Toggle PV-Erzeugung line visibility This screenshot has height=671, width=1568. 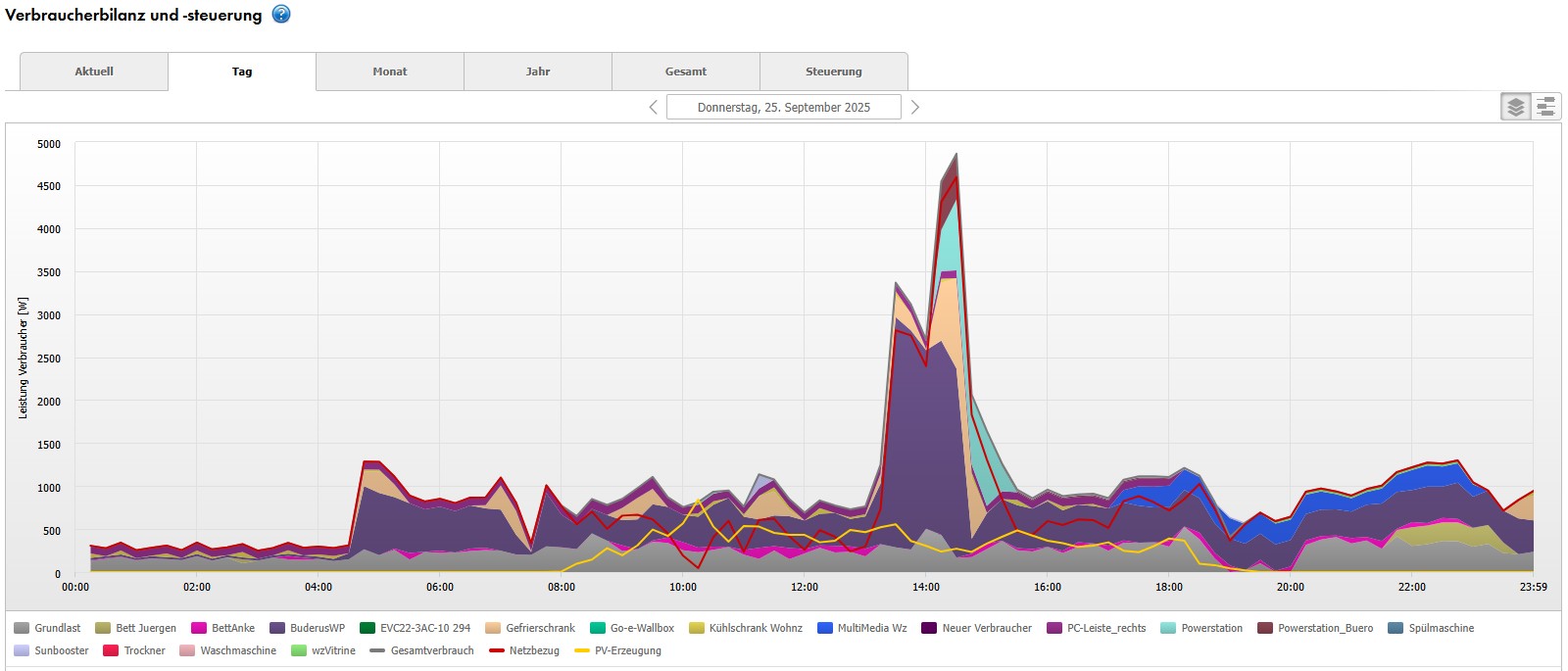[x=627, y=650]
